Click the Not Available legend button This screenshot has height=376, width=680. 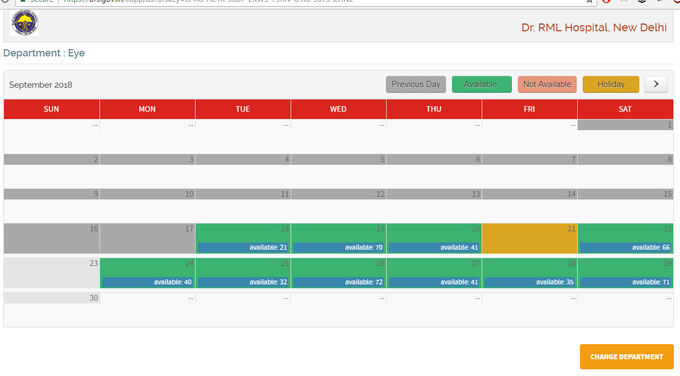547,84
